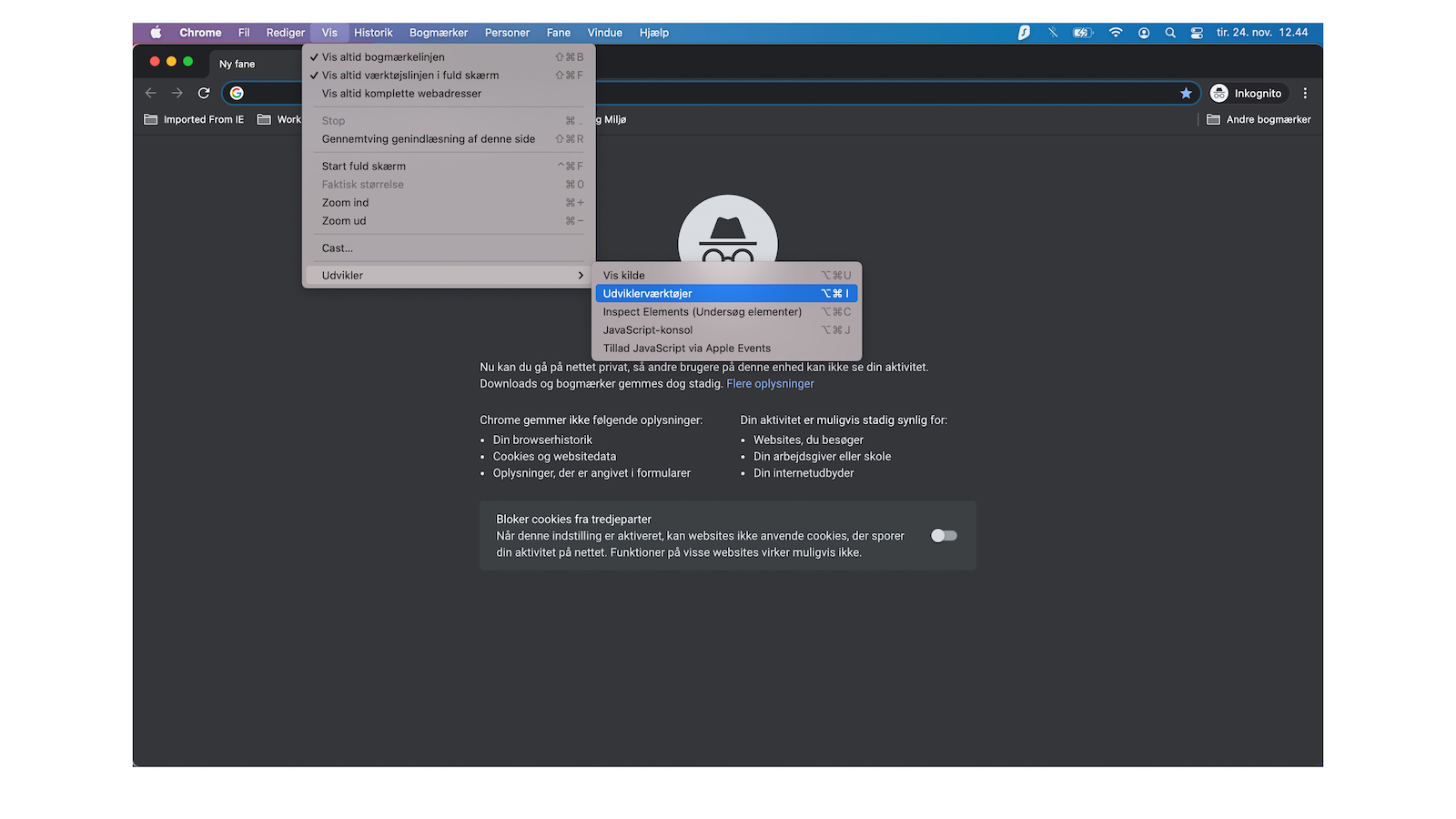Open the Surfshark VPN menu bar icon
The height and width of the screenshot is (819, 1456).
coord(1024,32)
